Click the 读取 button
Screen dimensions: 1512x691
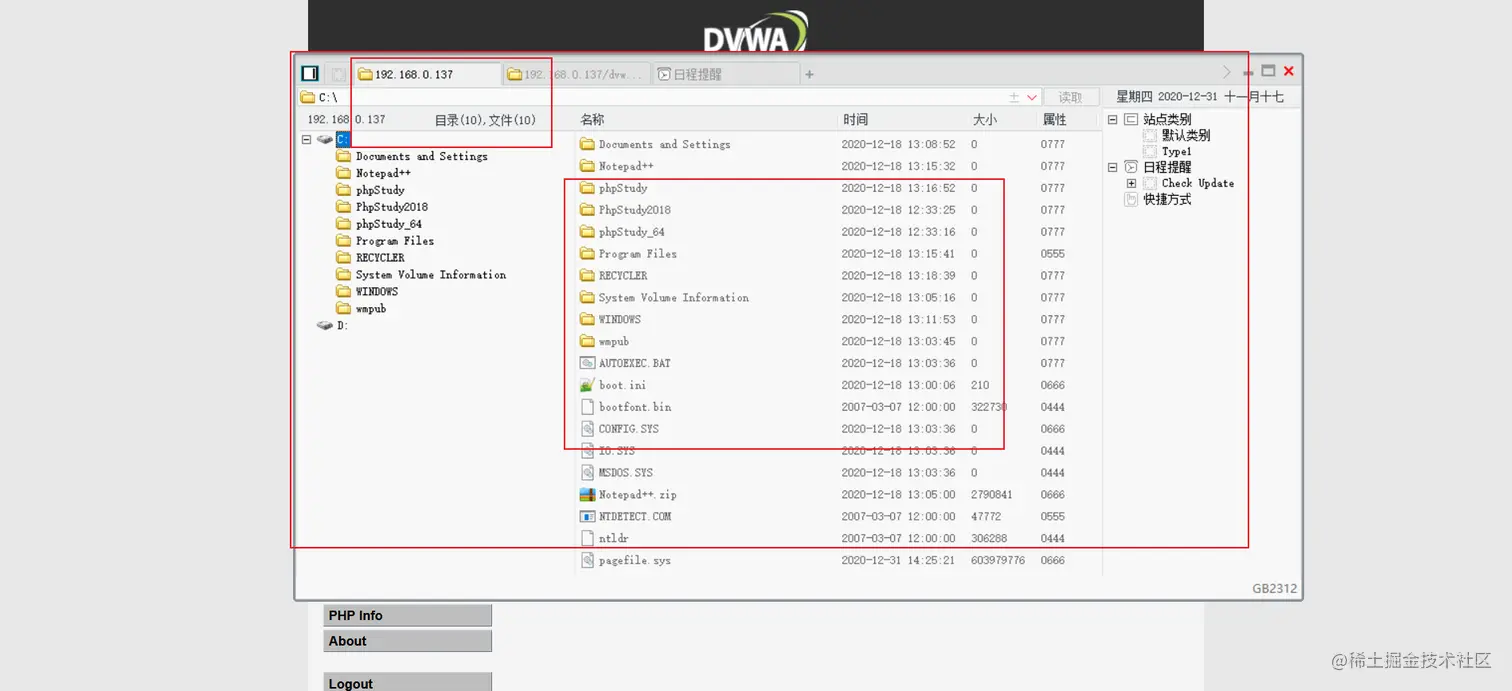pyautogui.click(x=1071, y=97)
